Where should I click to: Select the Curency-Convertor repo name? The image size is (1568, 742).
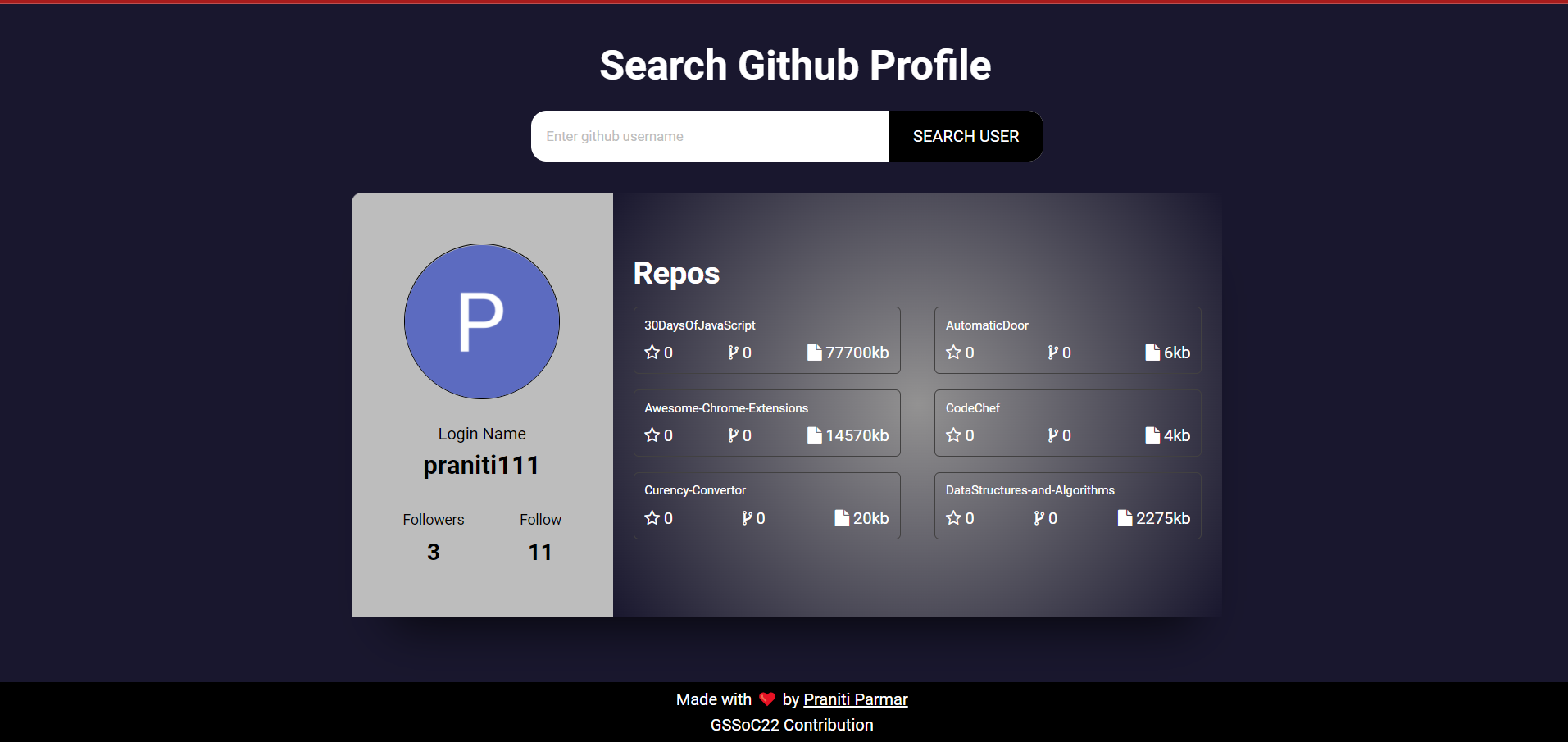point(694,490)
